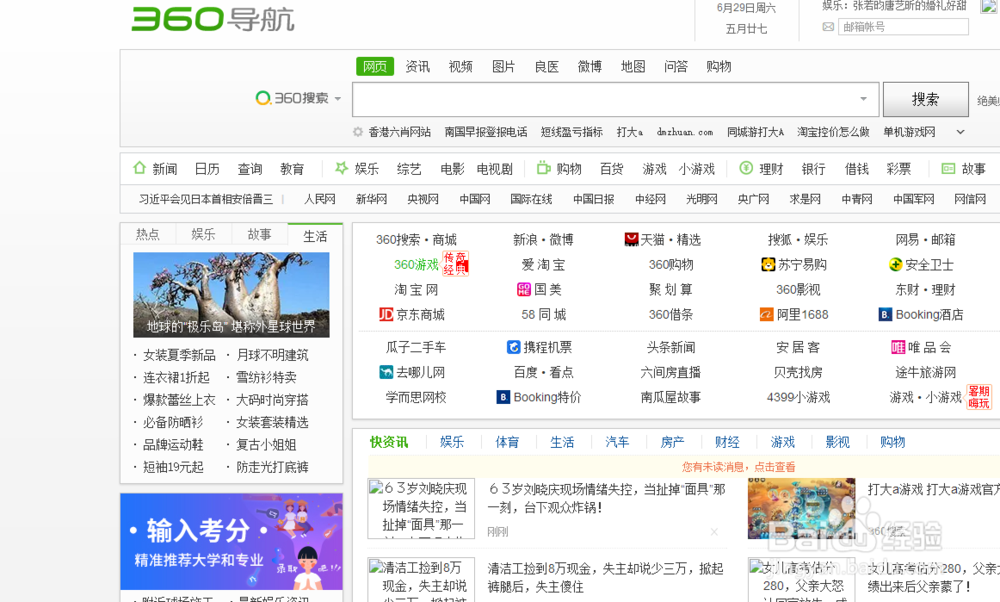Click the 邮箱帐号 input field
Image resolution: width=1000 pixels, height=602 pixels.
click(x=903, y=27)
